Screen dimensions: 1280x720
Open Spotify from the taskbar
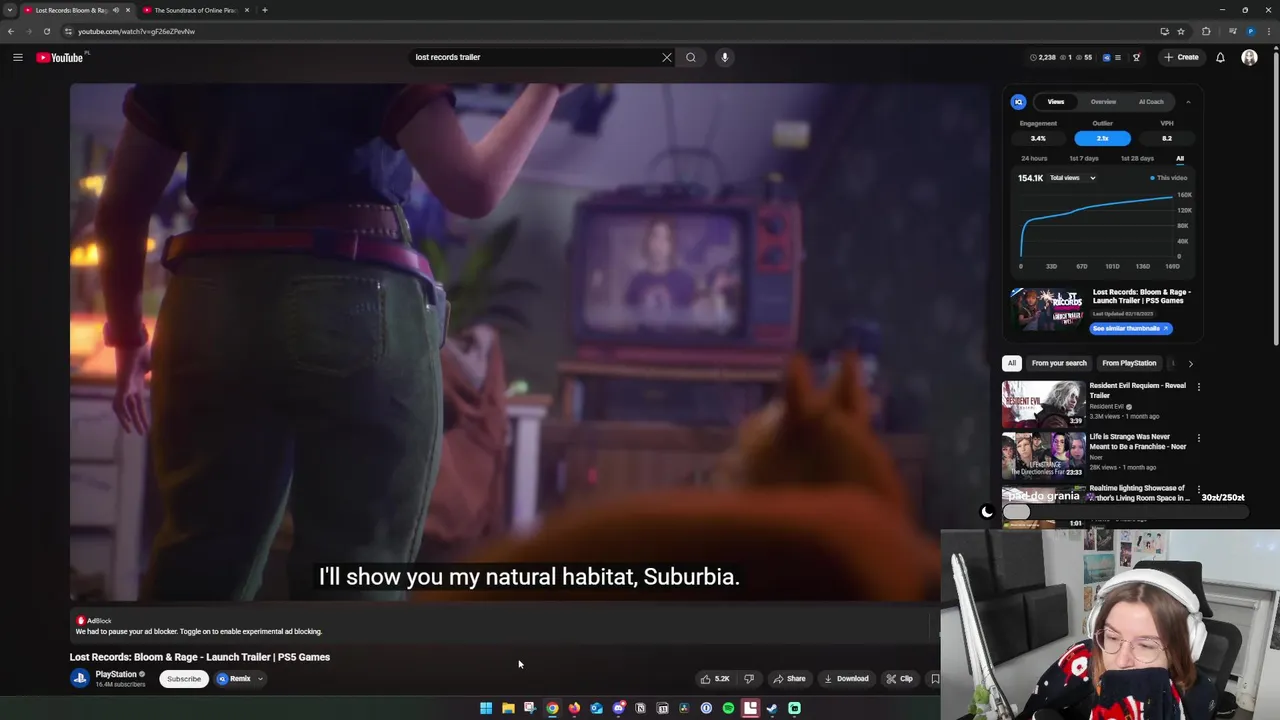coord(728,708)
